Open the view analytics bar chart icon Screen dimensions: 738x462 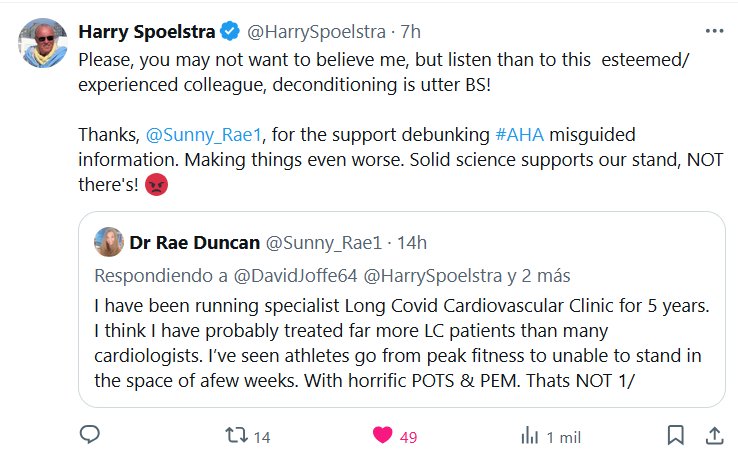(529, 436)
